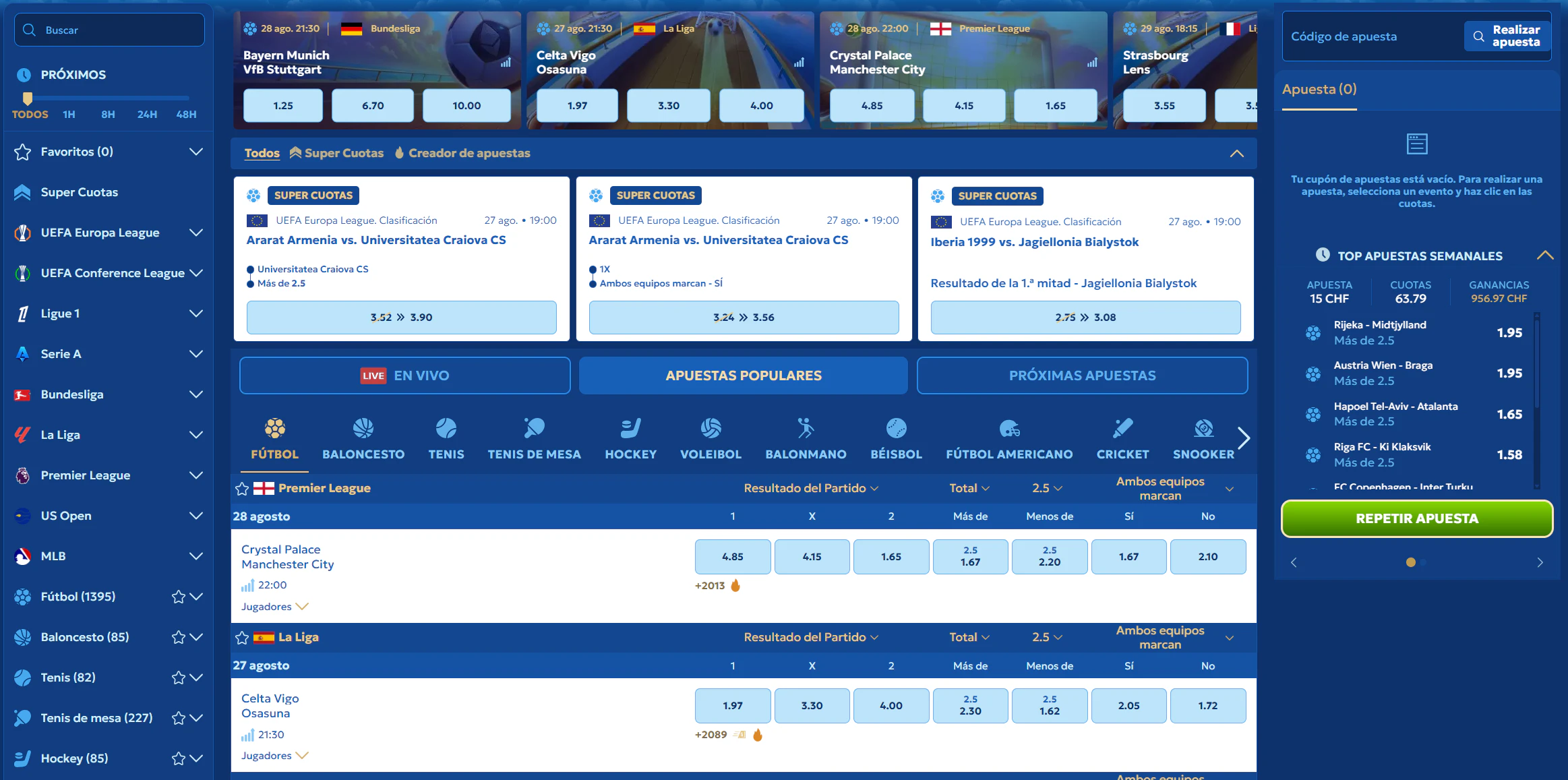Expand UEFA Conference League menu
Screen dimensions: 1568x780
(196, 273)
